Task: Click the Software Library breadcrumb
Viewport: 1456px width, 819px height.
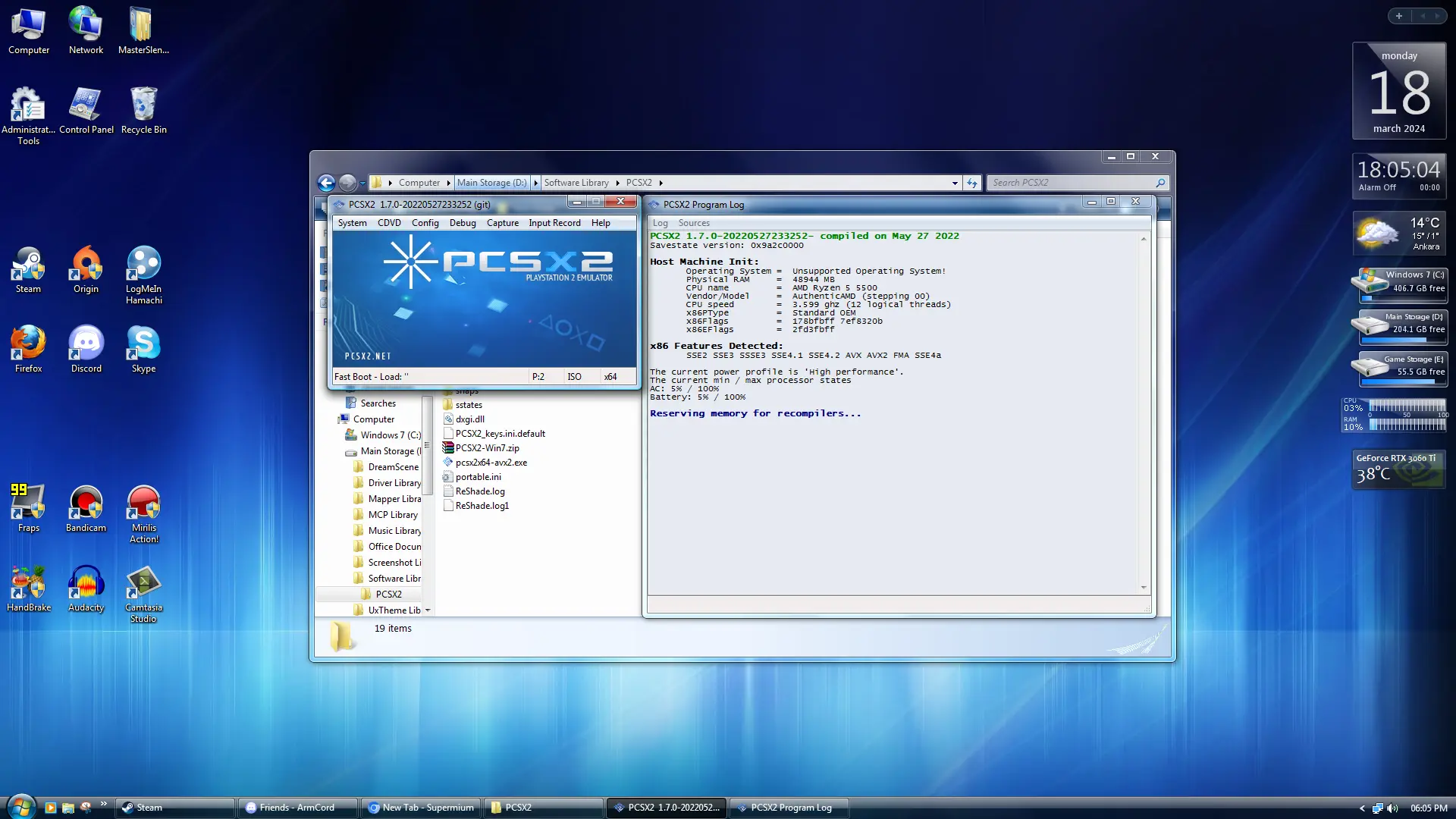Action: coord(576,183)
